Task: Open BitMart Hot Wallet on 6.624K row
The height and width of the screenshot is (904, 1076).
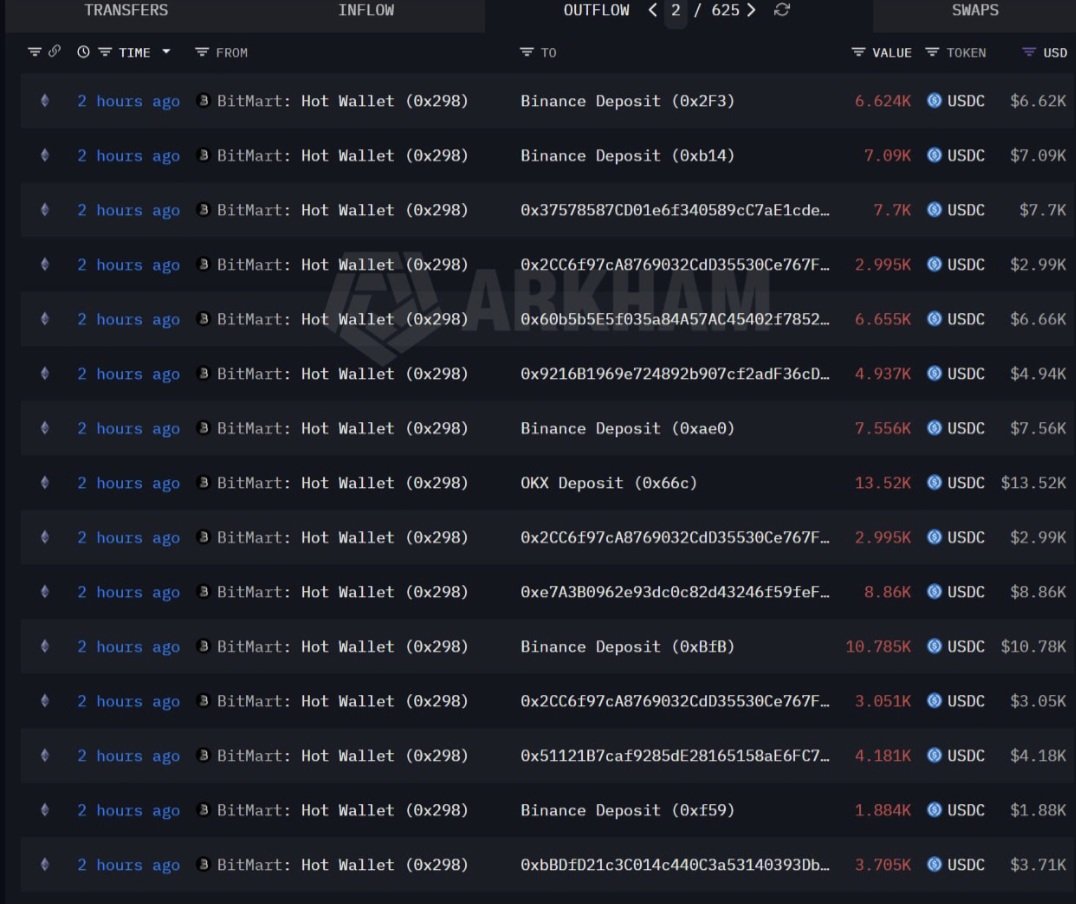Action: pos(342,101)
